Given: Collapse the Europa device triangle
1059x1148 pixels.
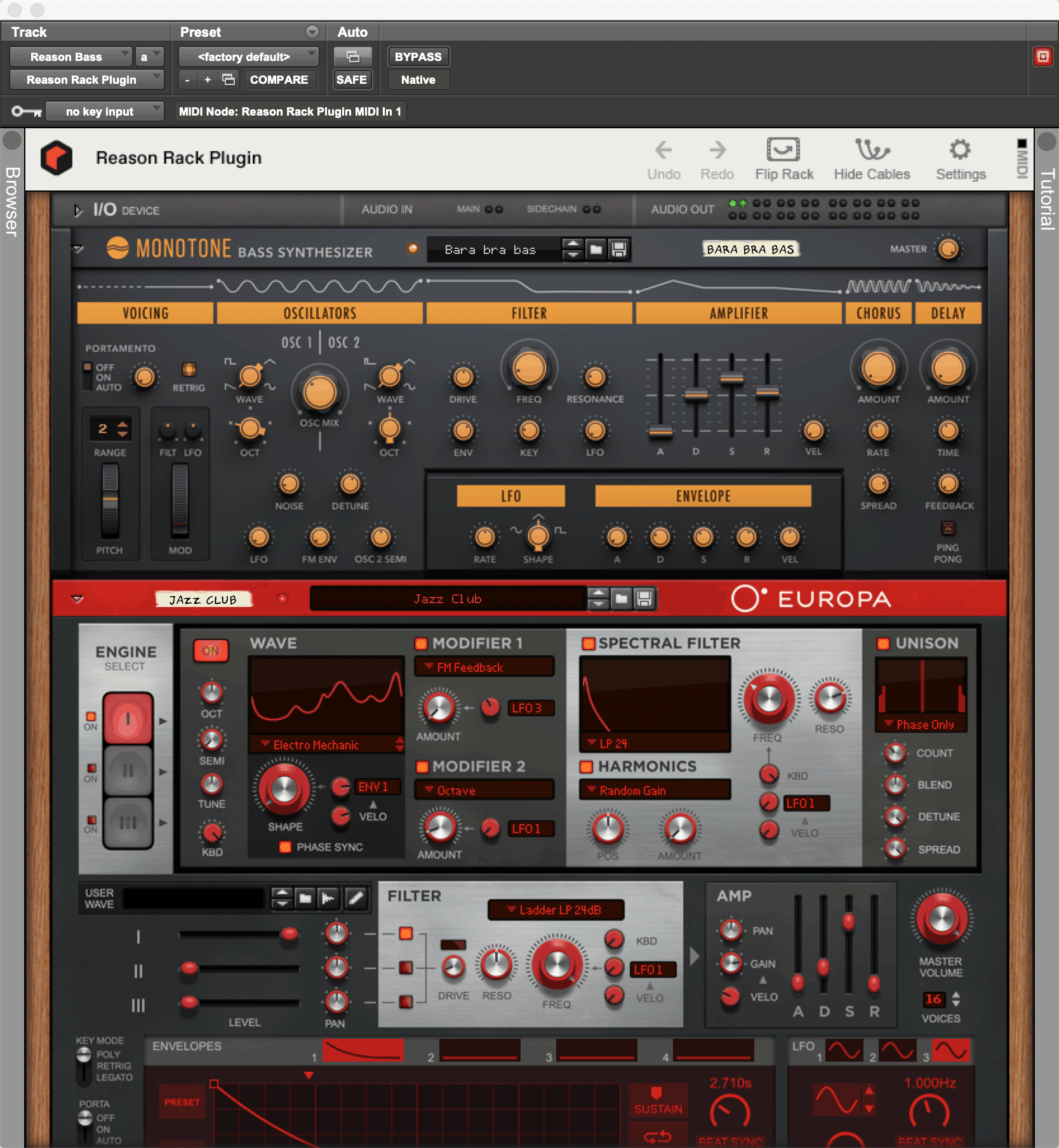Looking at the screenshot, I should (x=77, y=599).
